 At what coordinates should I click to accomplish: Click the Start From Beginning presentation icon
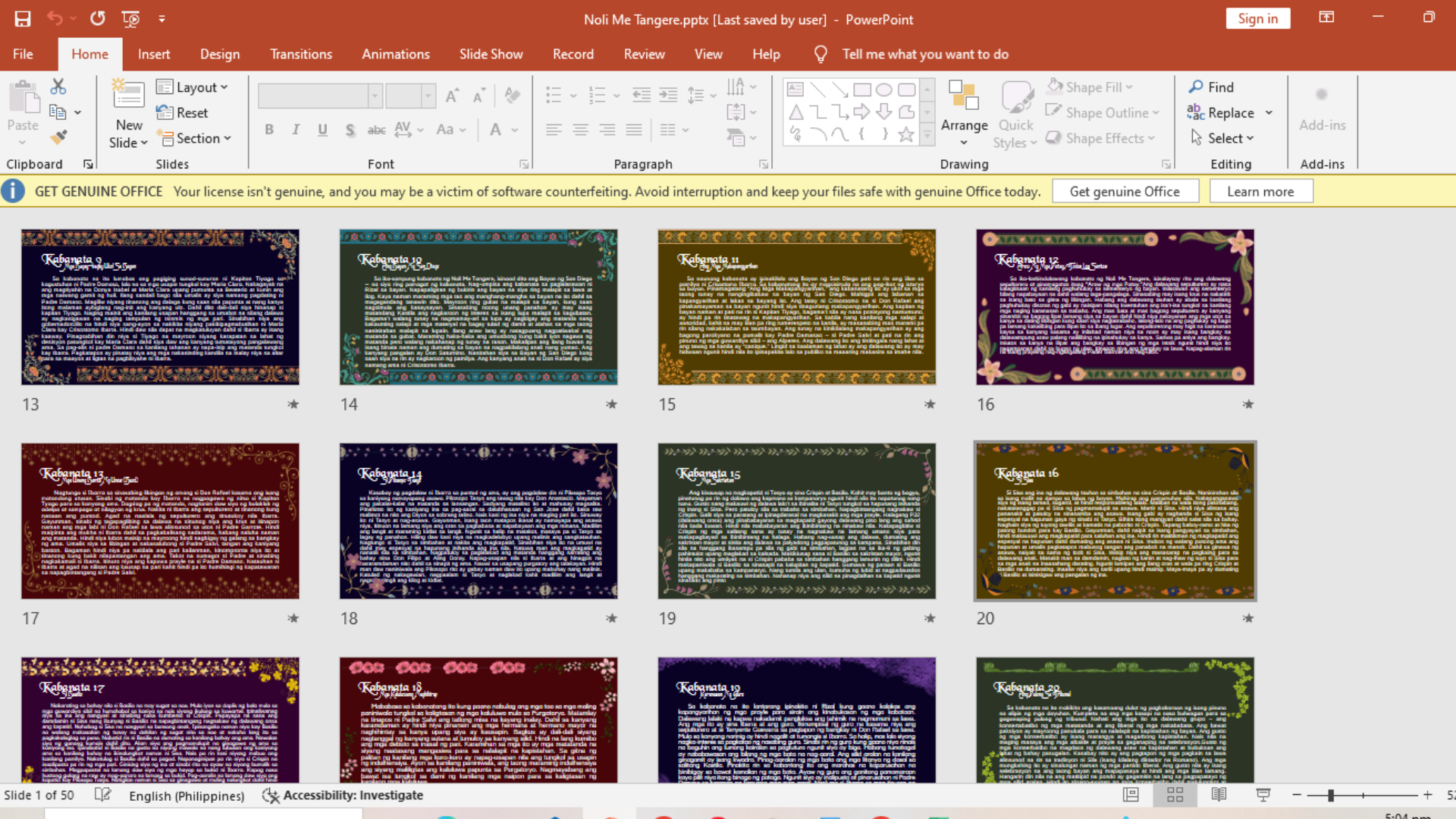pyautogui.click(x=130, y=19)
